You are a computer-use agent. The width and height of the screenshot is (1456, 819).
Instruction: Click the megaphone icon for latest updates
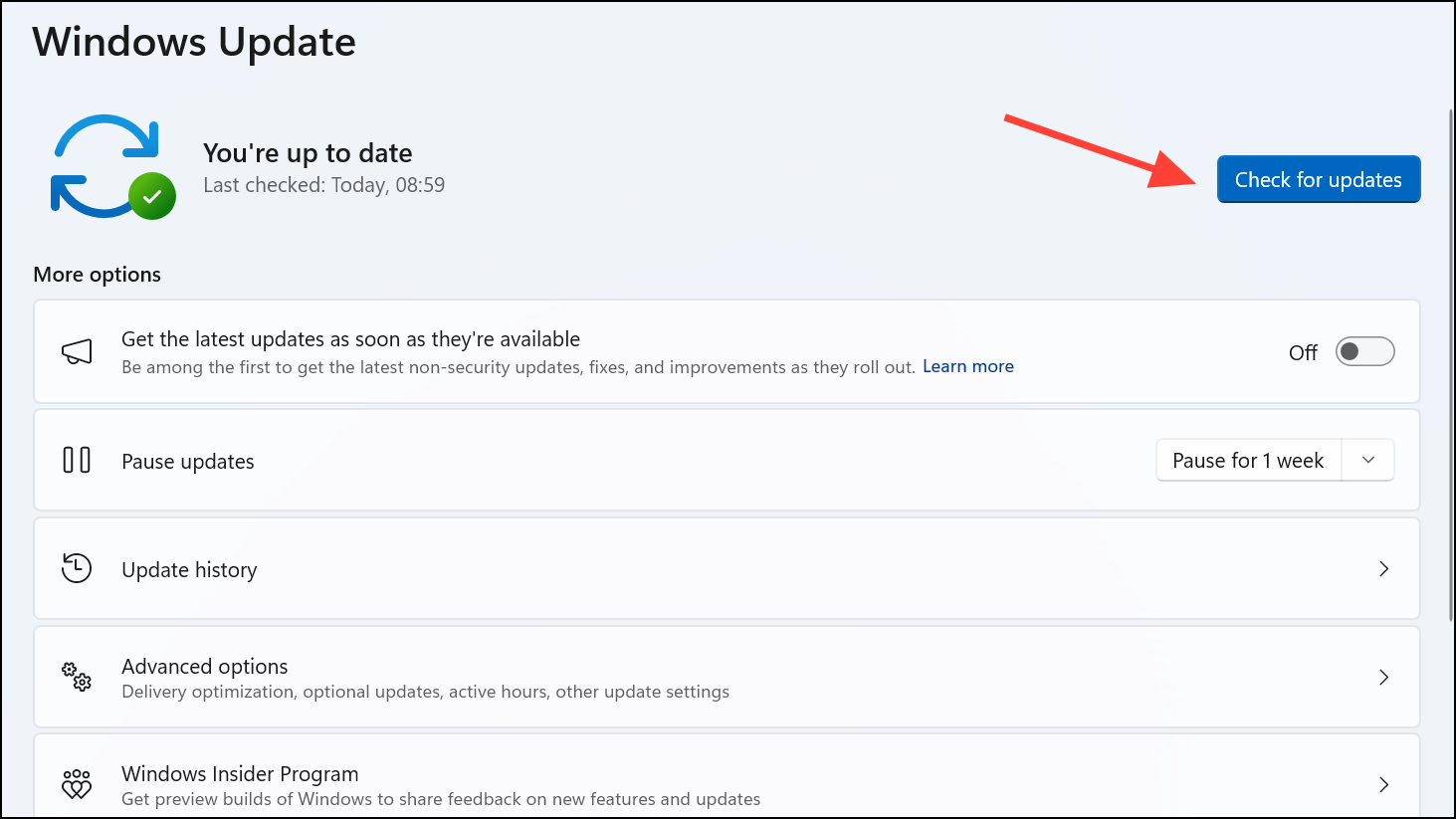click(x=77, y=351)
